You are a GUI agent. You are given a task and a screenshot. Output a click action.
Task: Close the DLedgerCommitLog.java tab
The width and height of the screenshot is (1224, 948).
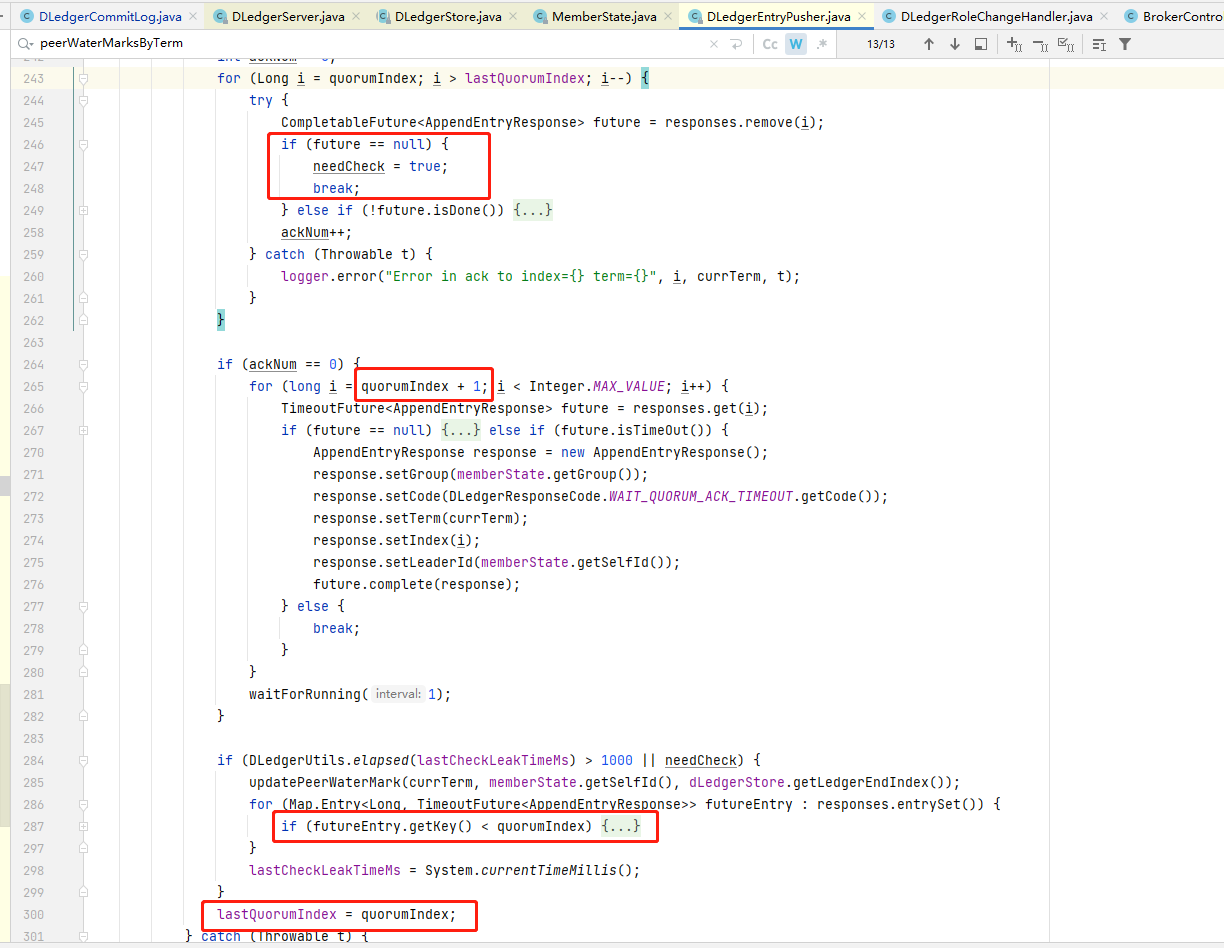click(x=191, y=17)
